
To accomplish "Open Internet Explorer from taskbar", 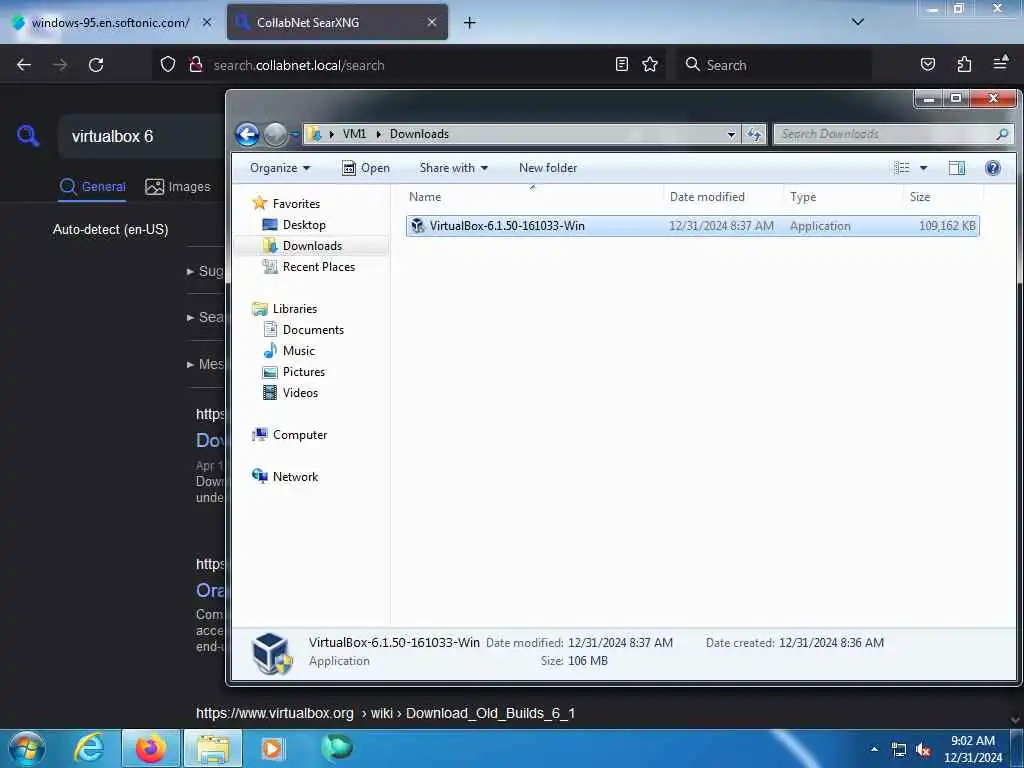I will [89, 748].
